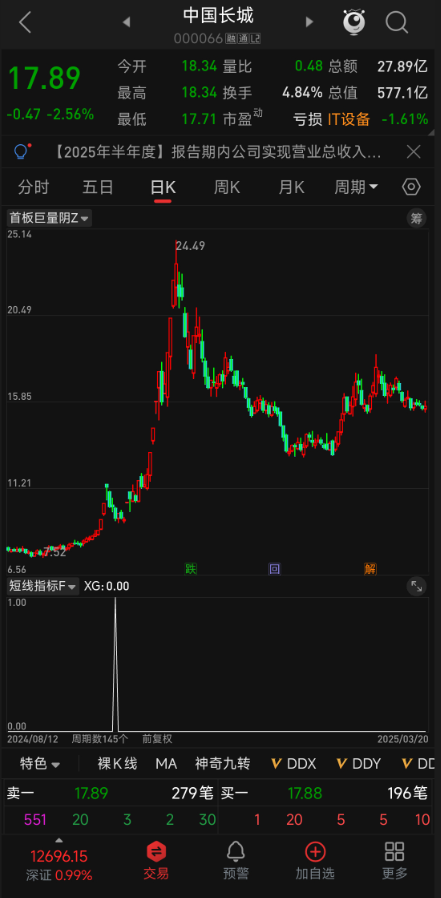Tap the purple 551 order value

click(35, 820)
